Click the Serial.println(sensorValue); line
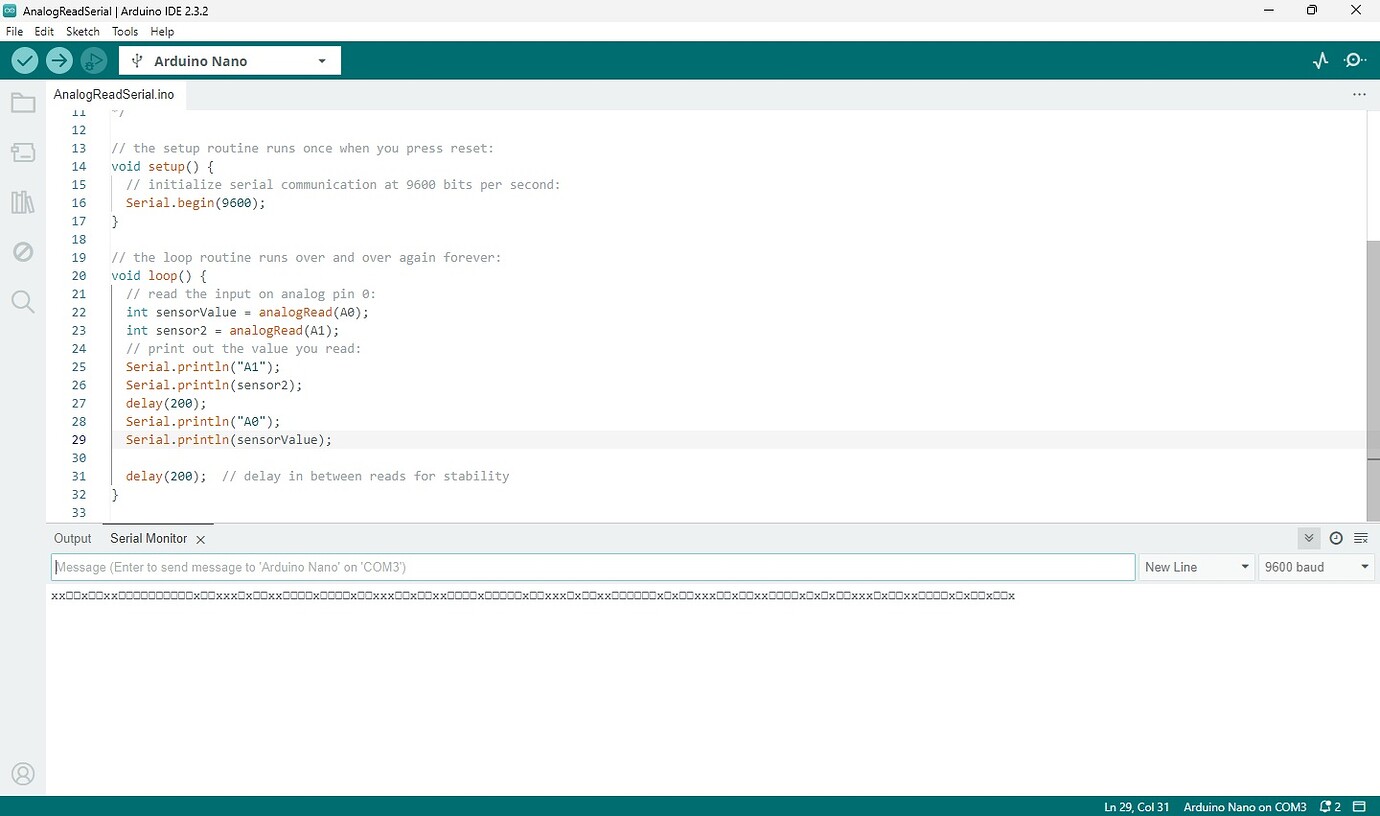Viewport: 1380px width, 816px height. pos(229,439)
